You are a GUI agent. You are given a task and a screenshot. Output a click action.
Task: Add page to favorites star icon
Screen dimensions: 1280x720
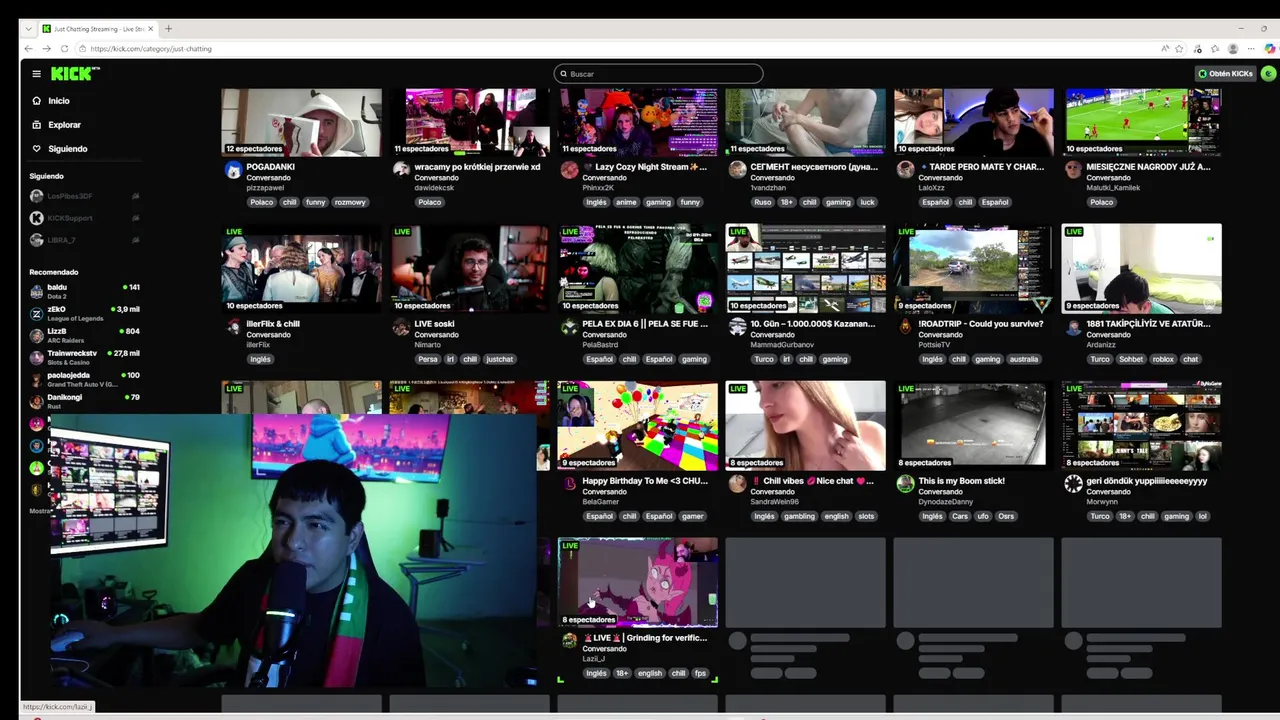pyautogui.click(x=1179, y=49)
